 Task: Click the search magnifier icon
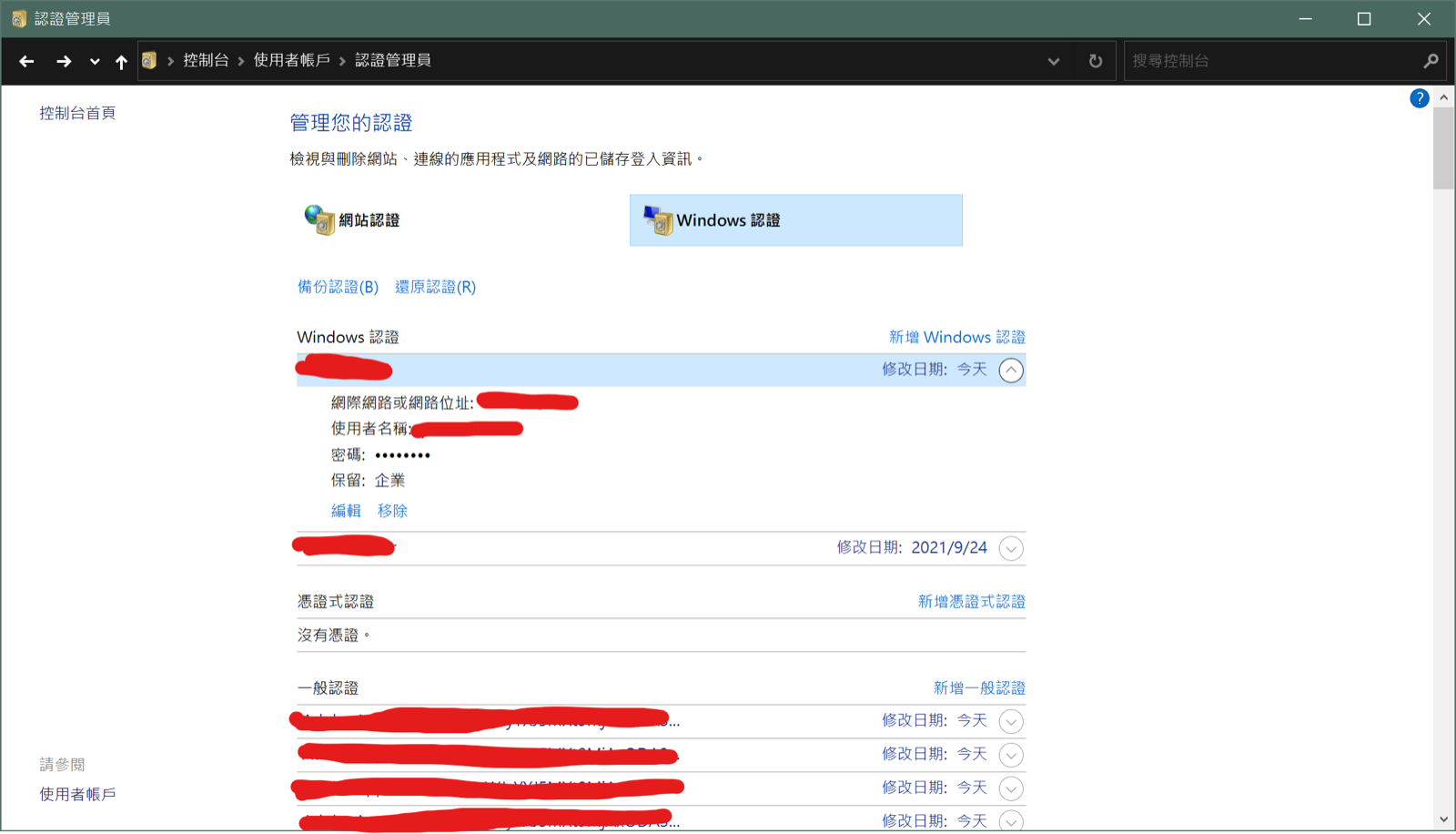pyautogui.click(x=1431, y=61)
